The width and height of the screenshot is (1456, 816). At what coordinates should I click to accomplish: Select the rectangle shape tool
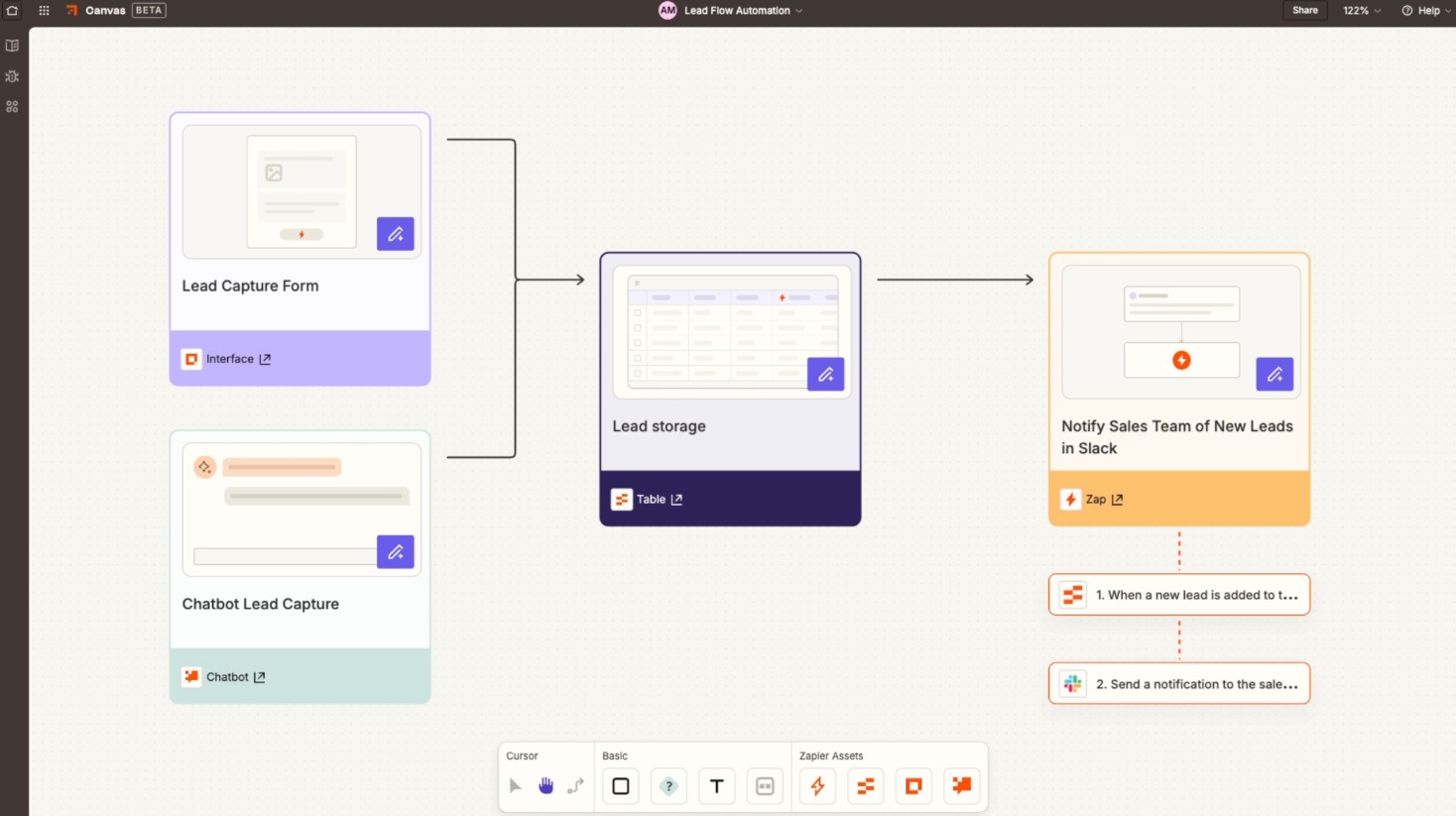click(620, 785)
